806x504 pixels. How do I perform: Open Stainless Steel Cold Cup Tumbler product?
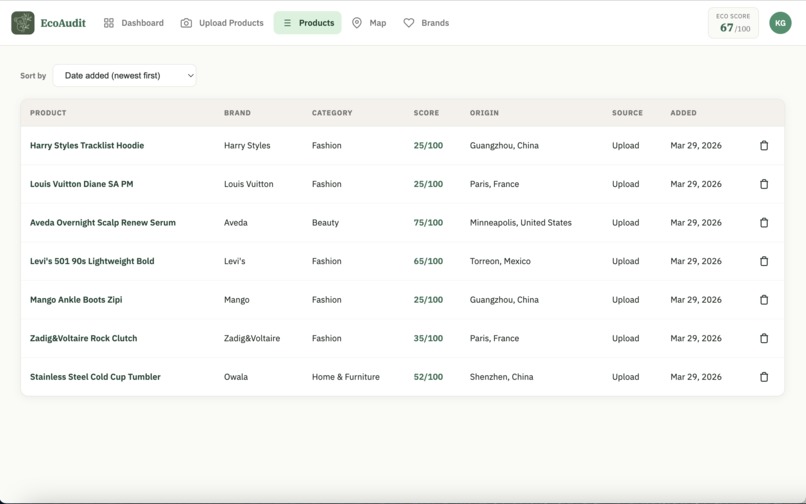coord(95,377)
